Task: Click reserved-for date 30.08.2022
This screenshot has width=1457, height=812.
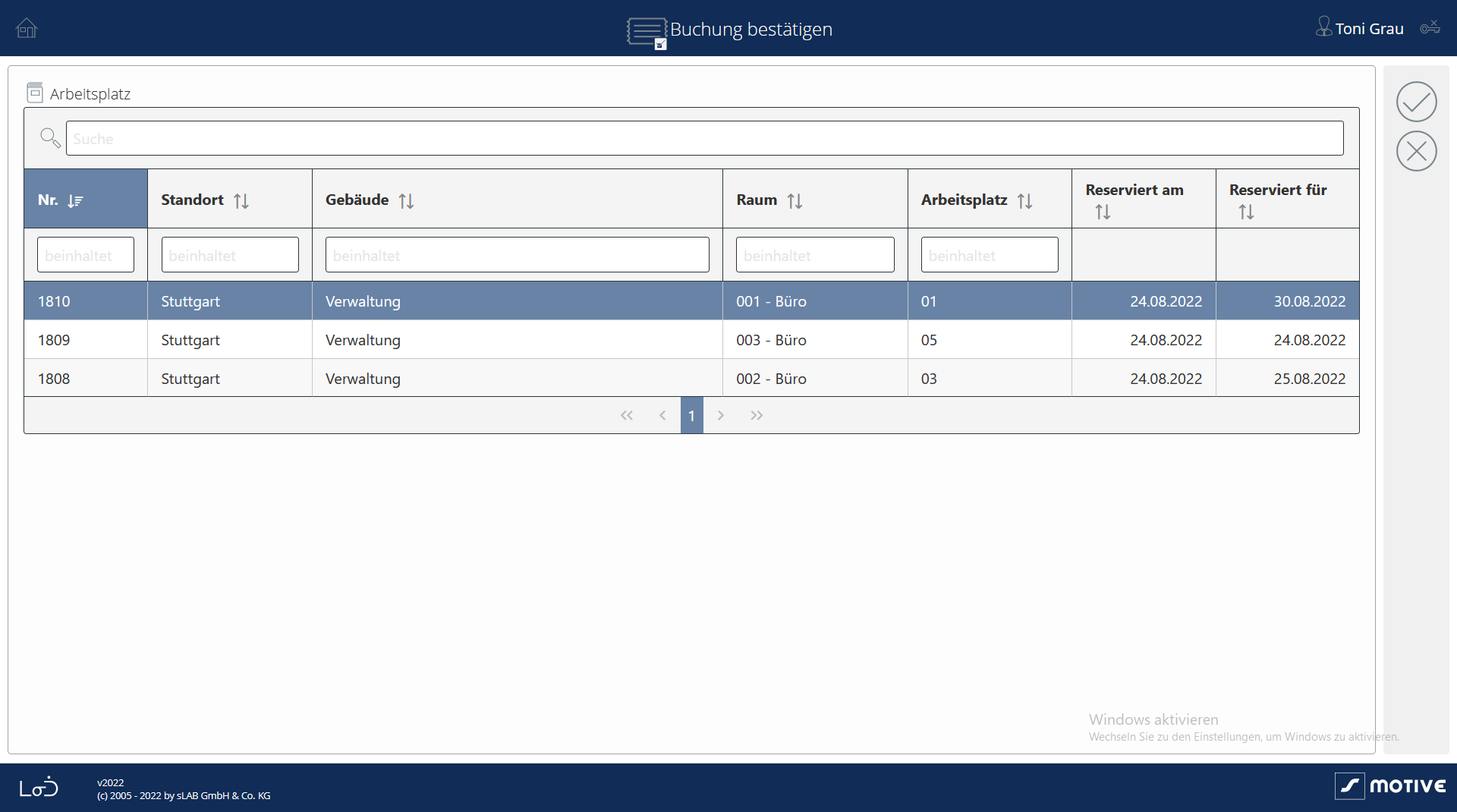Action: pos(1309,301)
